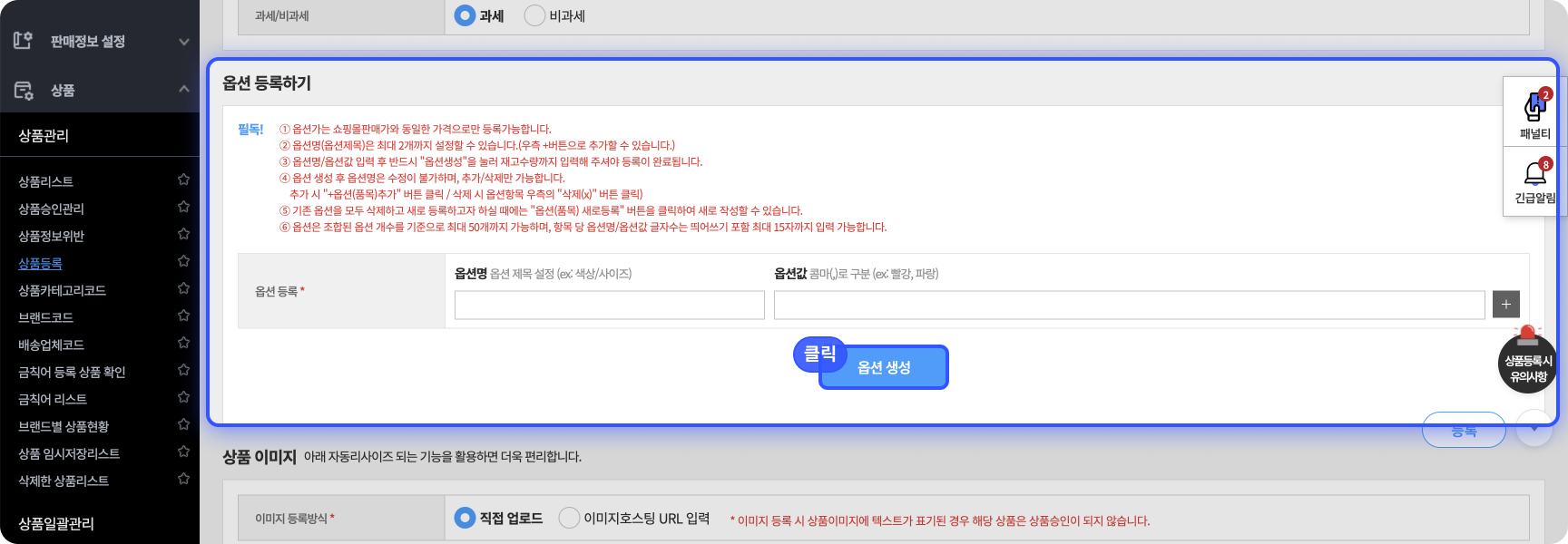Open the 패널티 penalty notification icon
This screenshot has height=544, width=1568.
tap(1534, 110)
